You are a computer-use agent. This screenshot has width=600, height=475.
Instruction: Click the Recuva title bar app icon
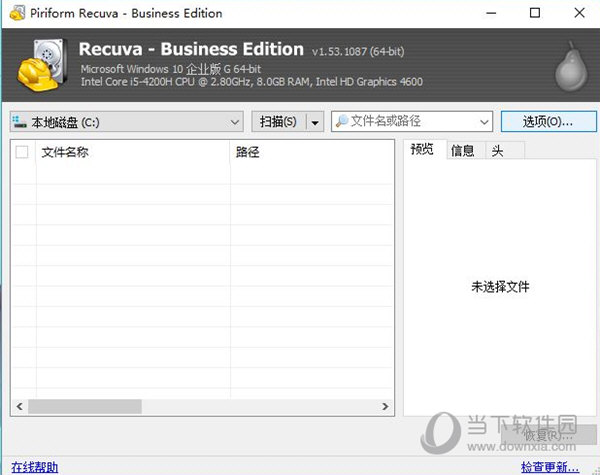pyautogui.click(x=17, y=13)
